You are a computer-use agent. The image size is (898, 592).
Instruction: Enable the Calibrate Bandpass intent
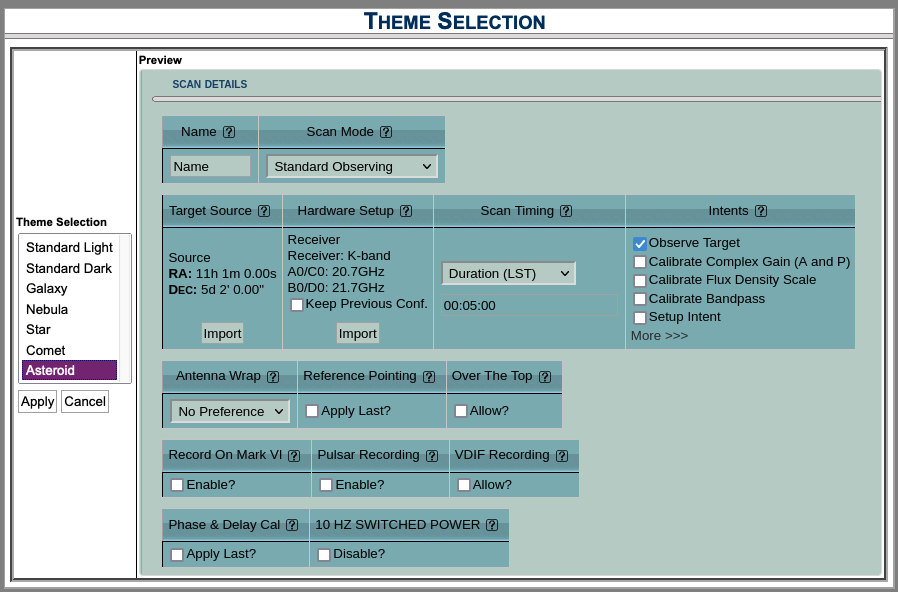pyautogui.click(x=639, y=298)
